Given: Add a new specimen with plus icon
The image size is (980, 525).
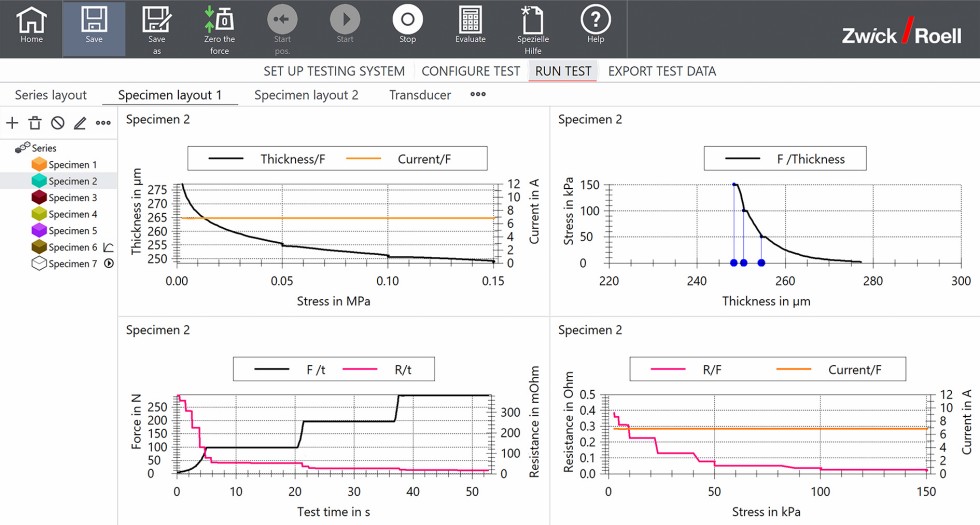Looking at the screenshot, I should tap(12, 123).
